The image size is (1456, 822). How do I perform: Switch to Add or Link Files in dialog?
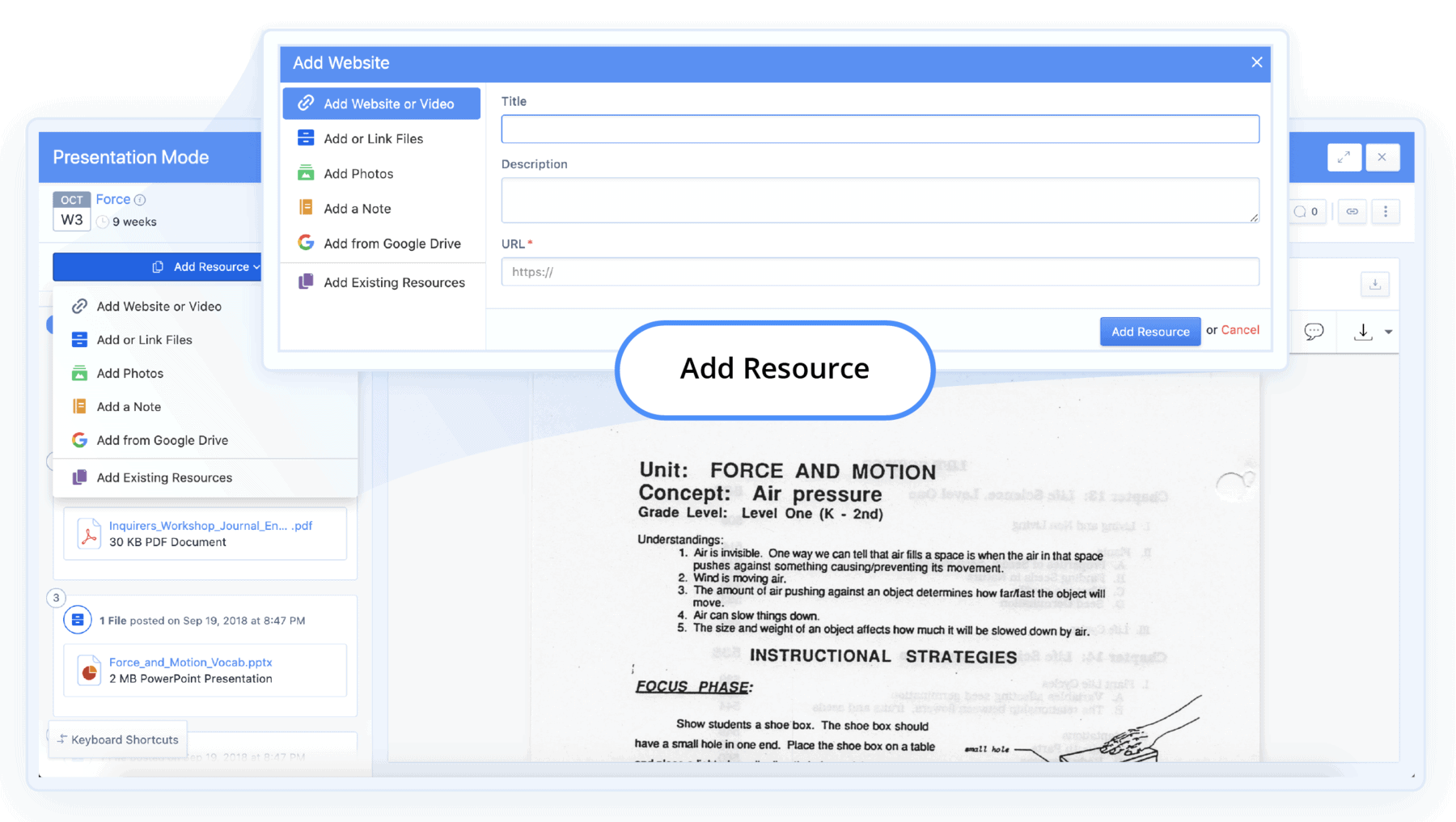[381, 138]
